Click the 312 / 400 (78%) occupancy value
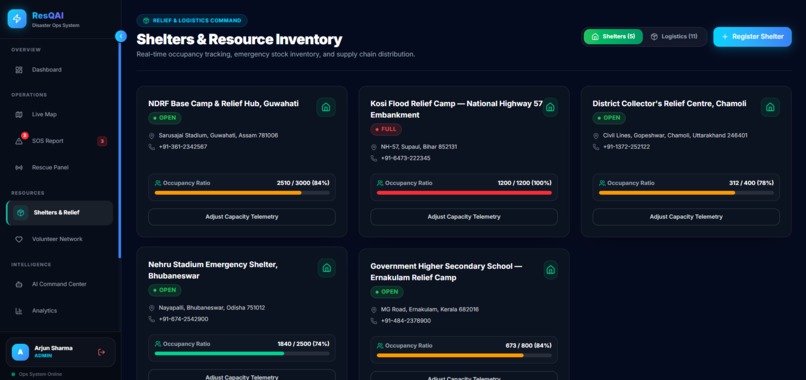The width and height of the screenshot is (806, 380). [751, 183]
